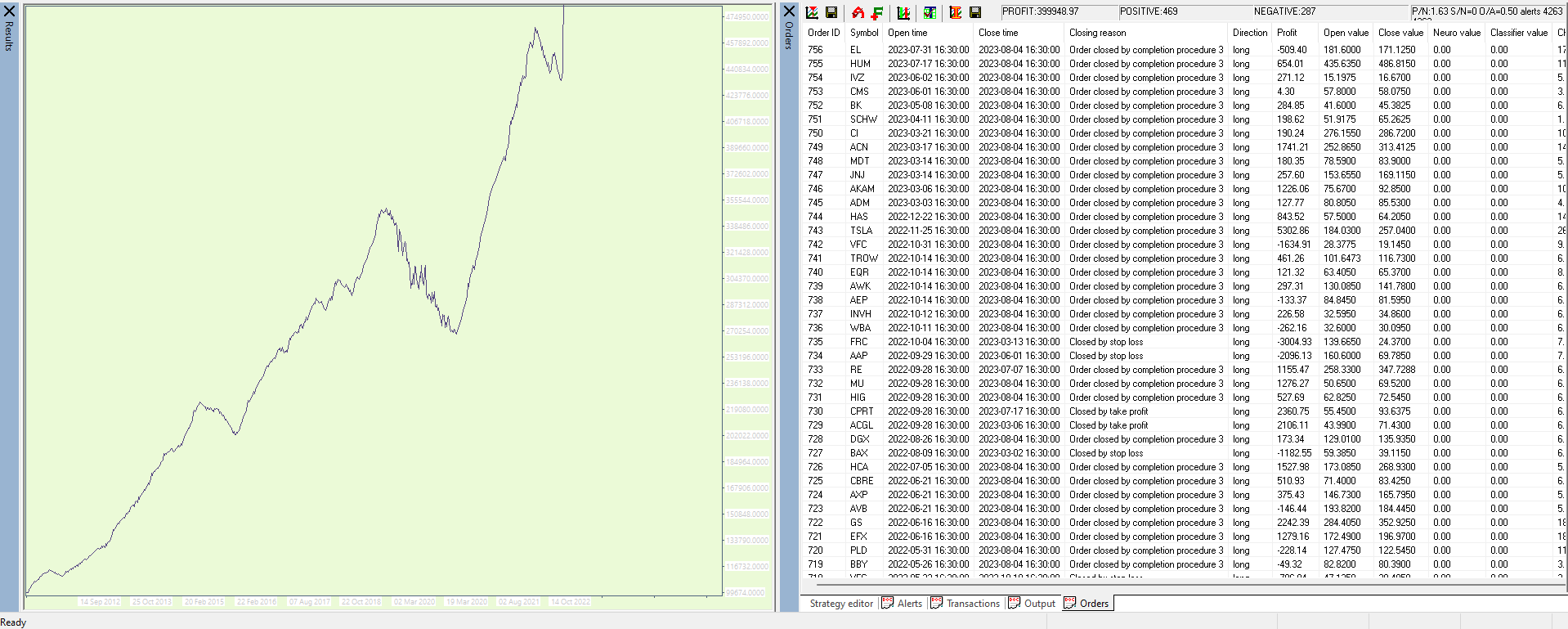Viewport: 1568px width, 629px height.
Task: Click the Symbol column header
Action: click(863, 33)
